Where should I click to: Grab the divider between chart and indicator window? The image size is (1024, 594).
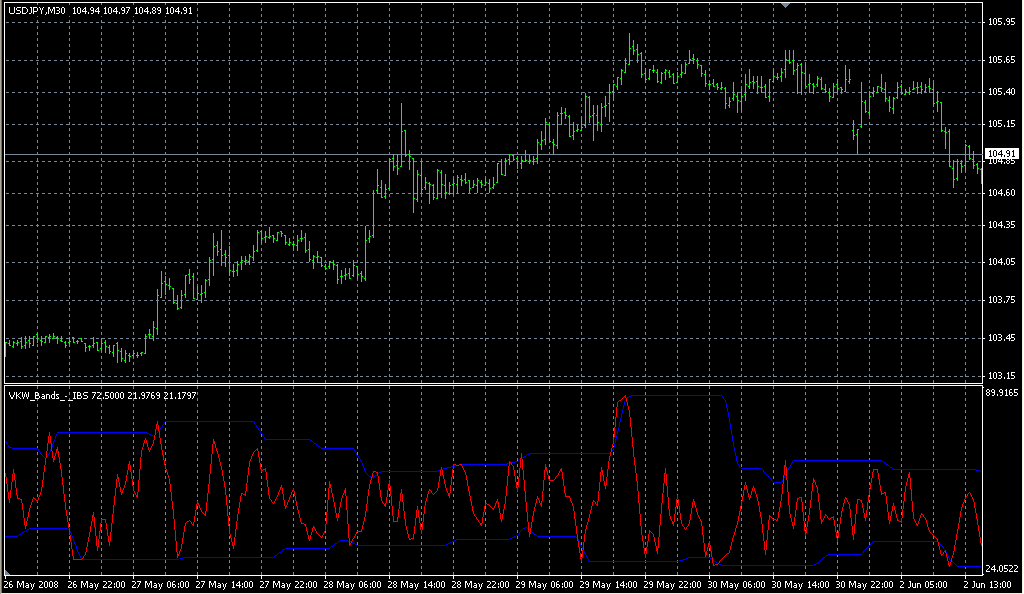(490, 384)
